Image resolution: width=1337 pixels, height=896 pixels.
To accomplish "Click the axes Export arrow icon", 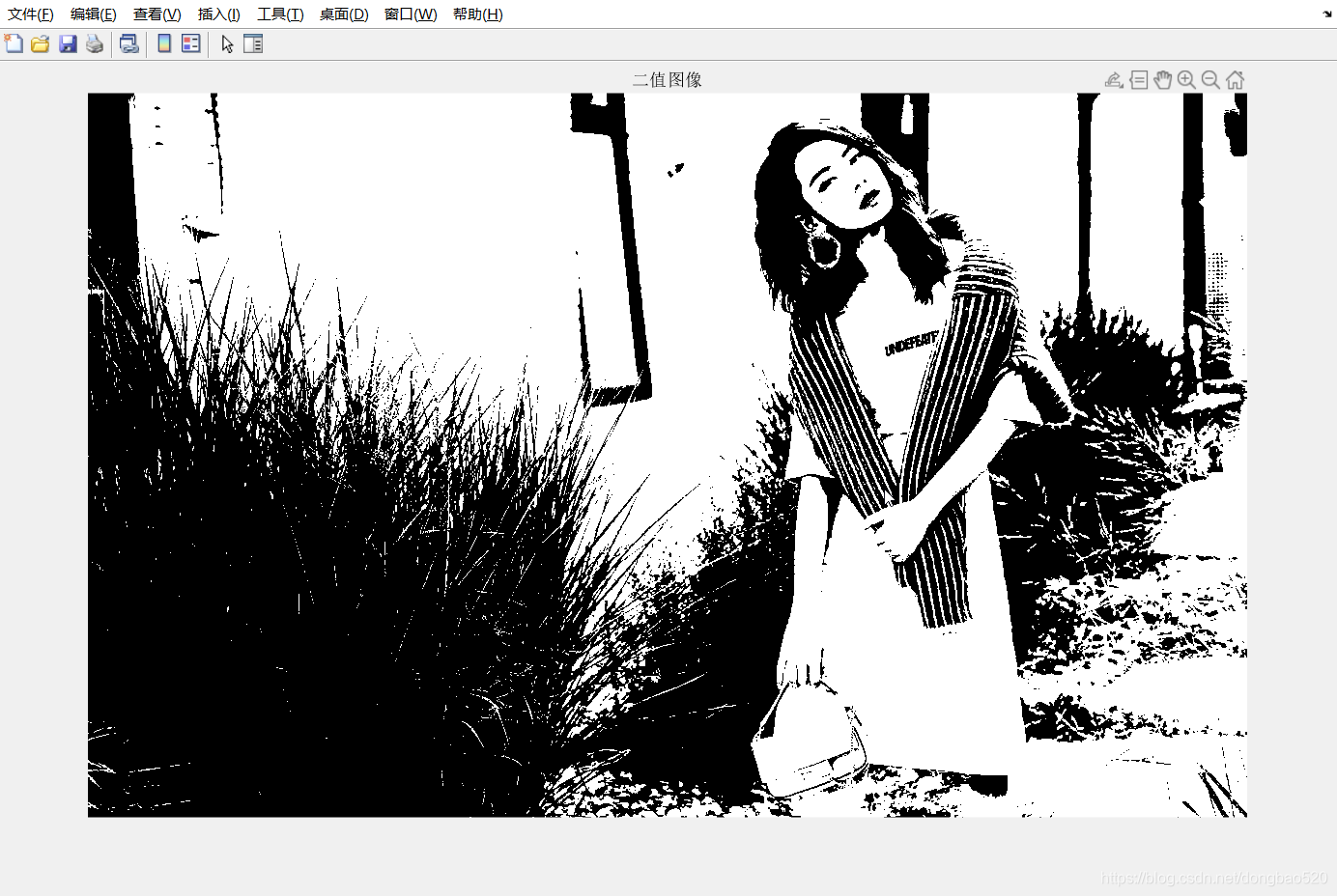I will (x=1114, y=80).
